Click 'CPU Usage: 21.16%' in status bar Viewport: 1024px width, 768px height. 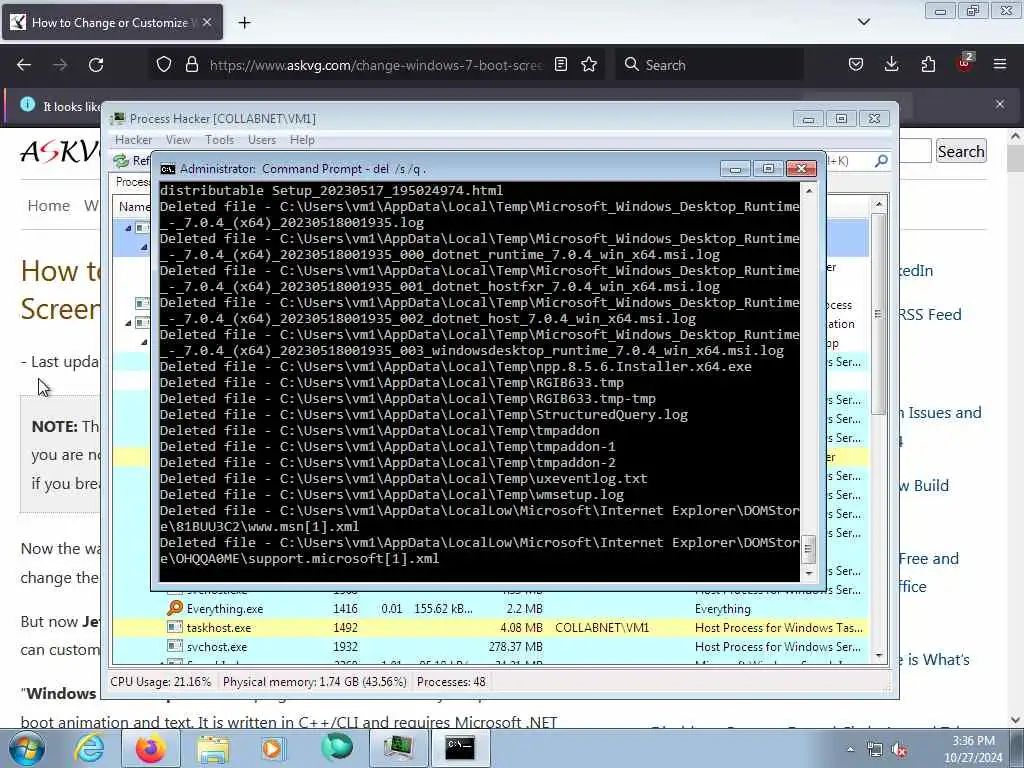(161, 682)
